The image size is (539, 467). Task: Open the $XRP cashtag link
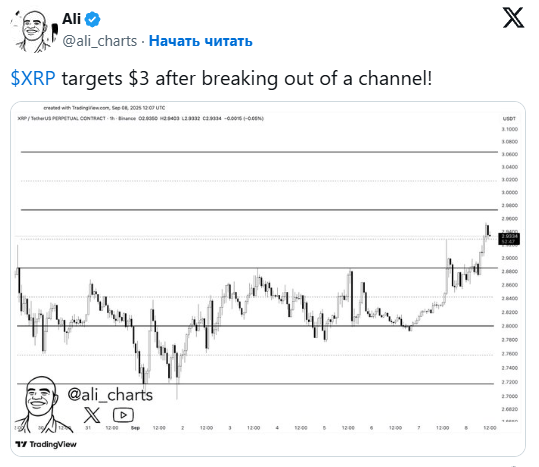[33, 78]
